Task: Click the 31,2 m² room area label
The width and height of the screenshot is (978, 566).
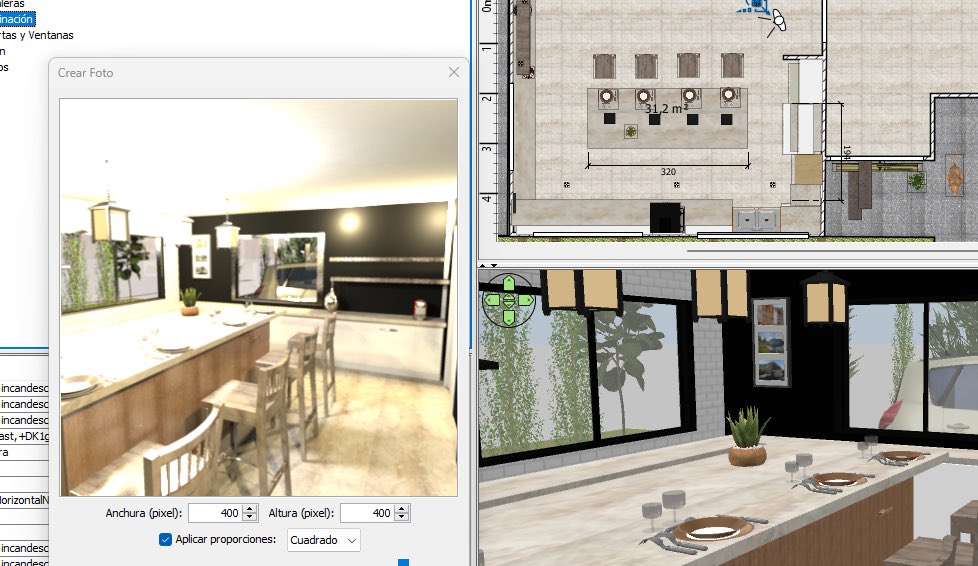Action: pyautogui.click(x=666, y=109)
